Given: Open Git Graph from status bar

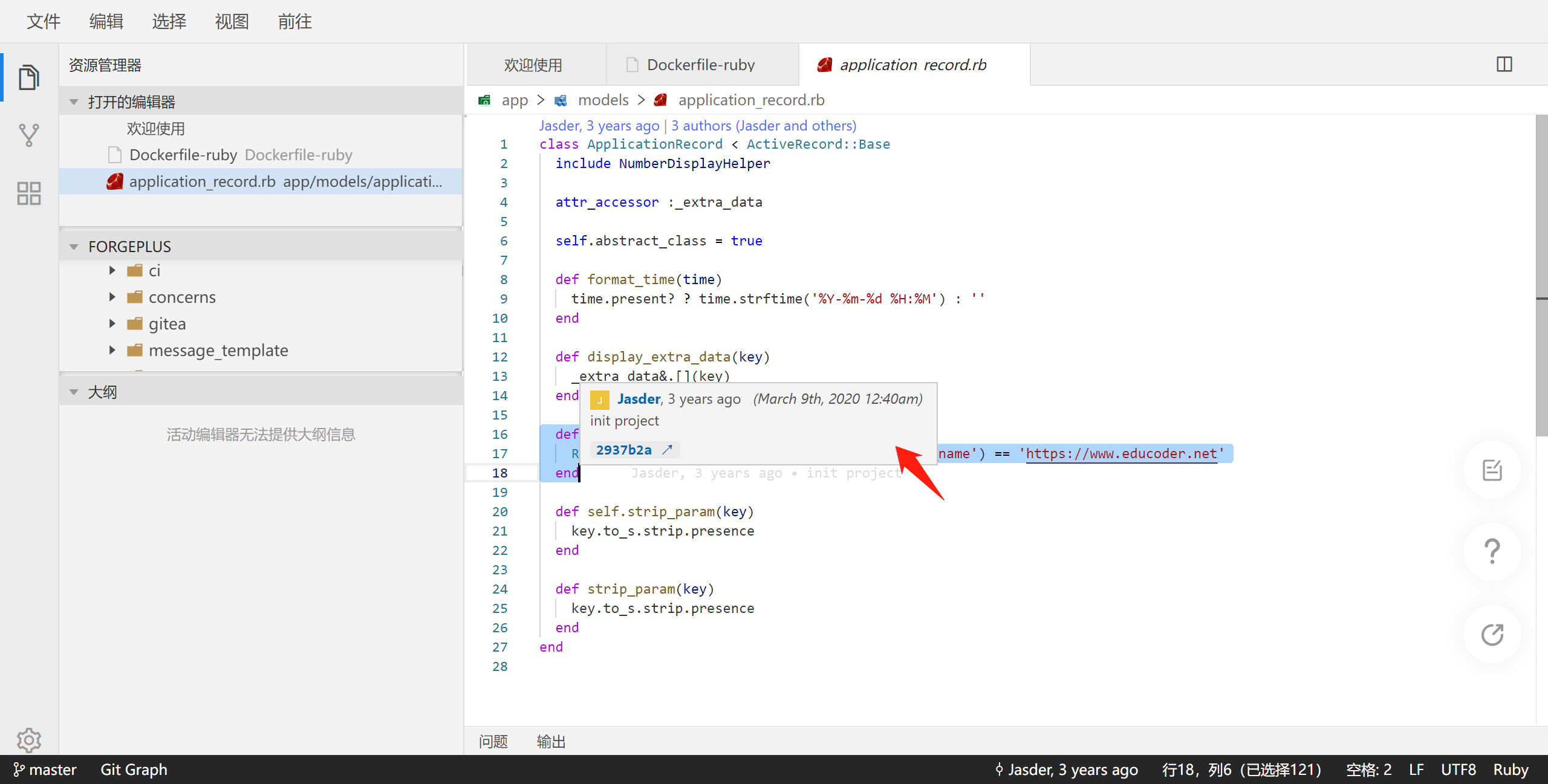Looking at the screenshot, I should click(134, 769).
